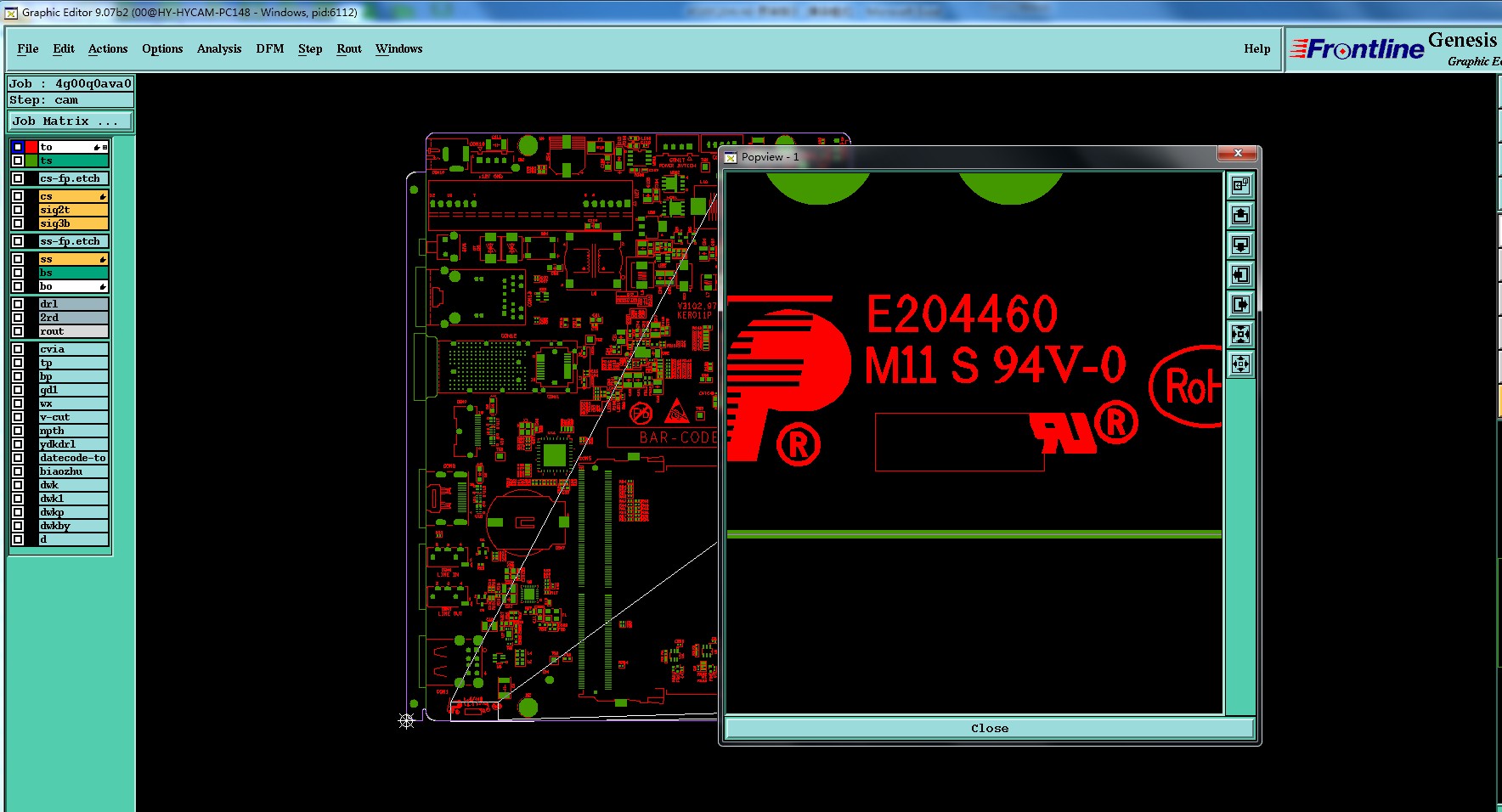
Task: Select the 'tp' layer name
Action: point(74,363)
